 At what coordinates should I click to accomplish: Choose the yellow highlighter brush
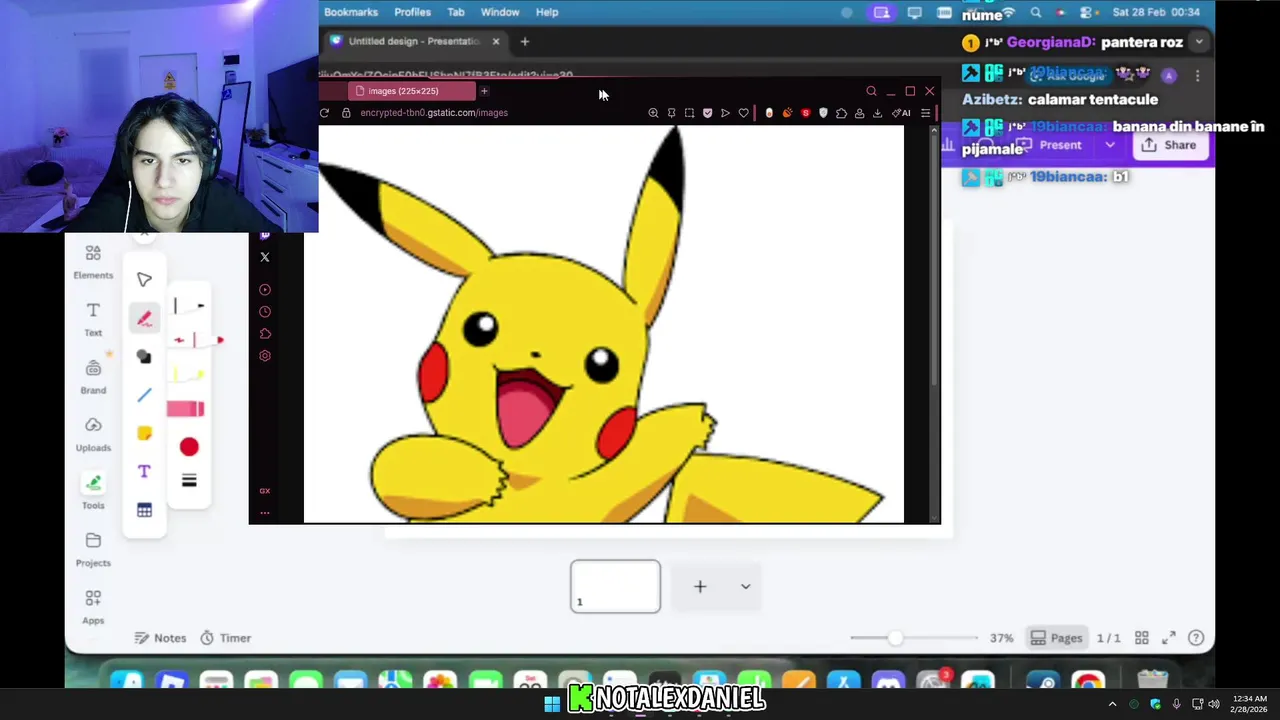point(188,375)
